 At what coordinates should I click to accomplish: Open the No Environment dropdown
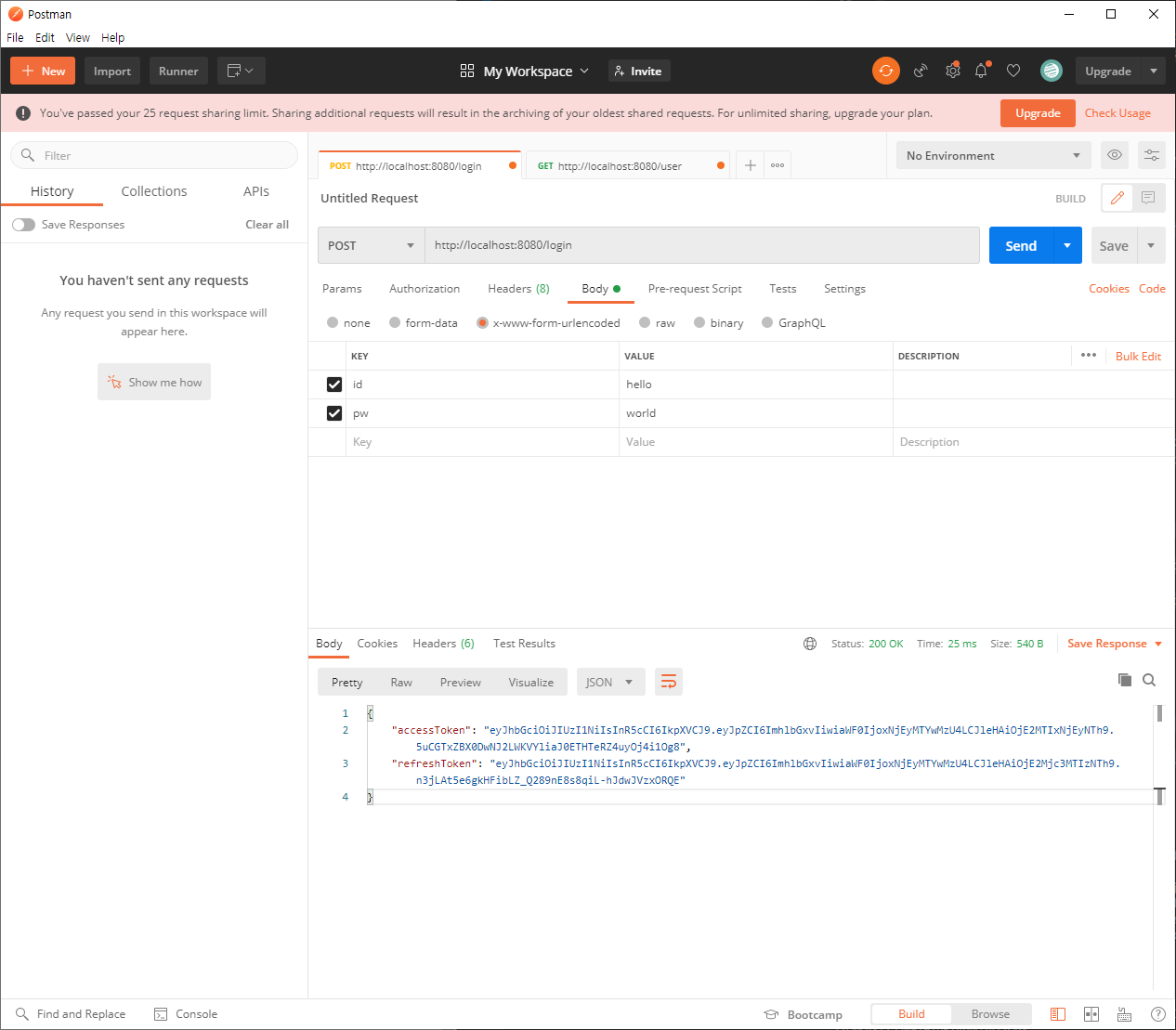tap(993, 155)
